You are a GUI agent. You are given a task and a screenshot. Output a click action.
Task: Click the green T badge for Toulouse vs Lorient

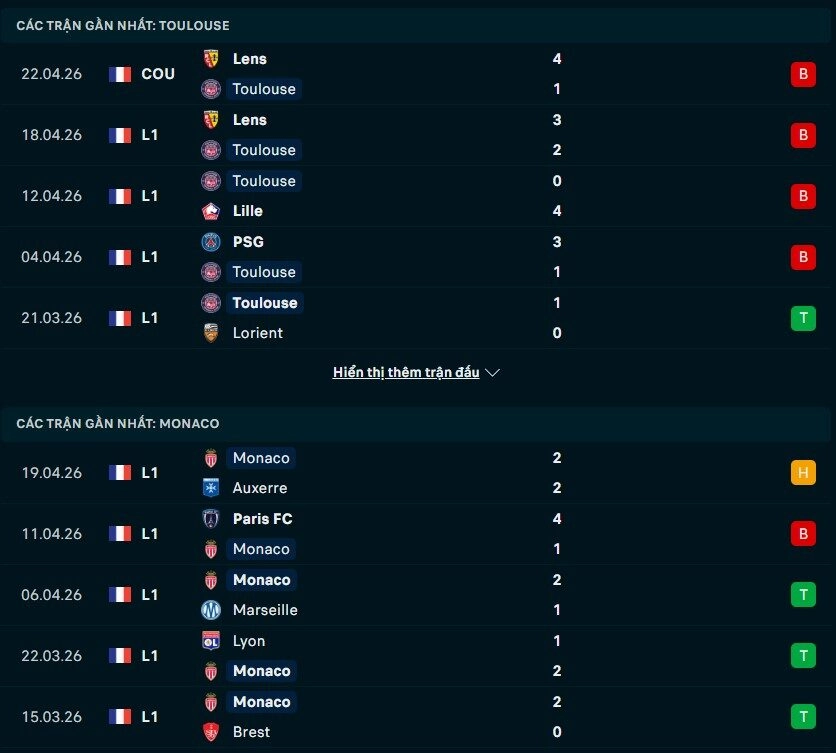pos(803,318)
